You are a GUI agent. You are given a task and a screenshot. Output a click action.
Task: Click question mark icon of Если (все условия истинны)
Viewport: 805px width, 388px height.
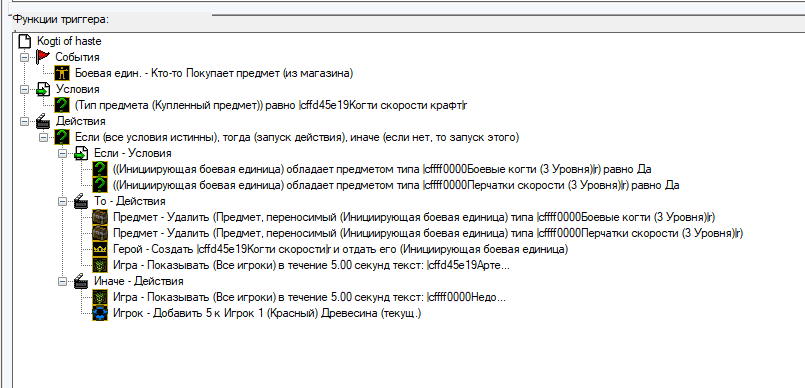[62, 137]
